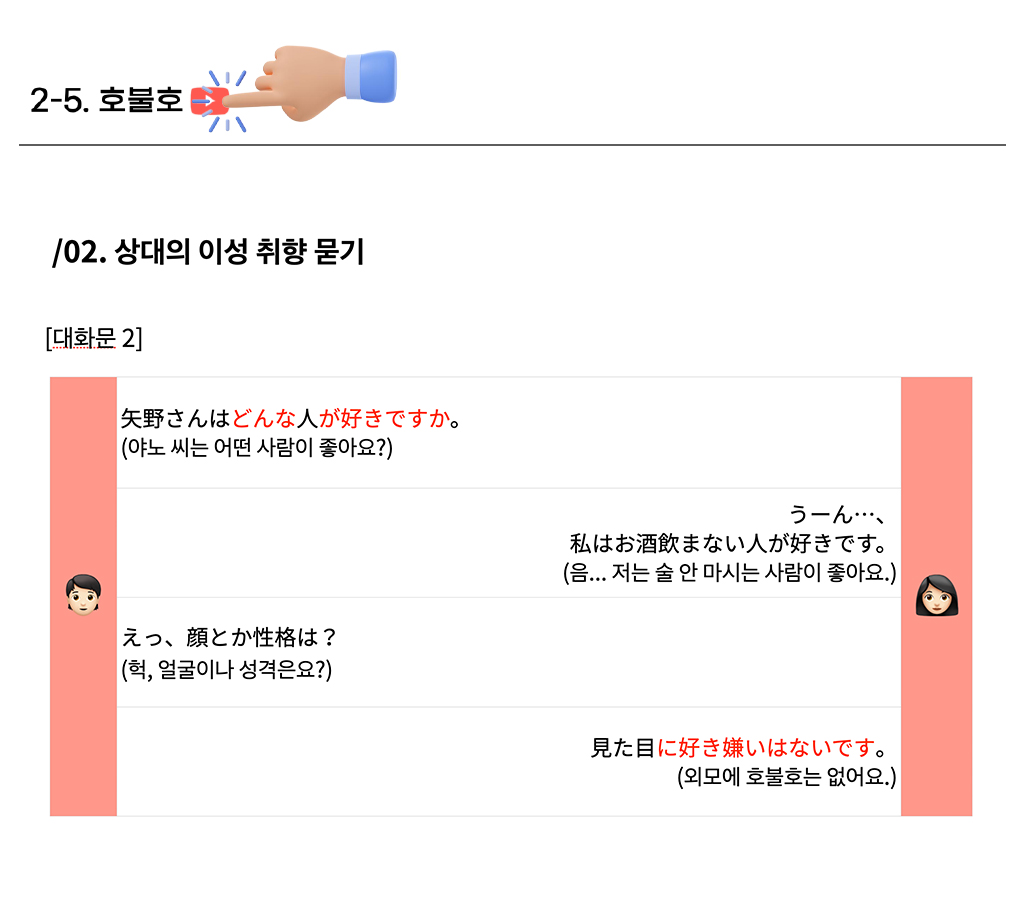Click the name "矢野さん" in the first line
The width and height of the screenshot is (1024, 916).
(165, 418)
